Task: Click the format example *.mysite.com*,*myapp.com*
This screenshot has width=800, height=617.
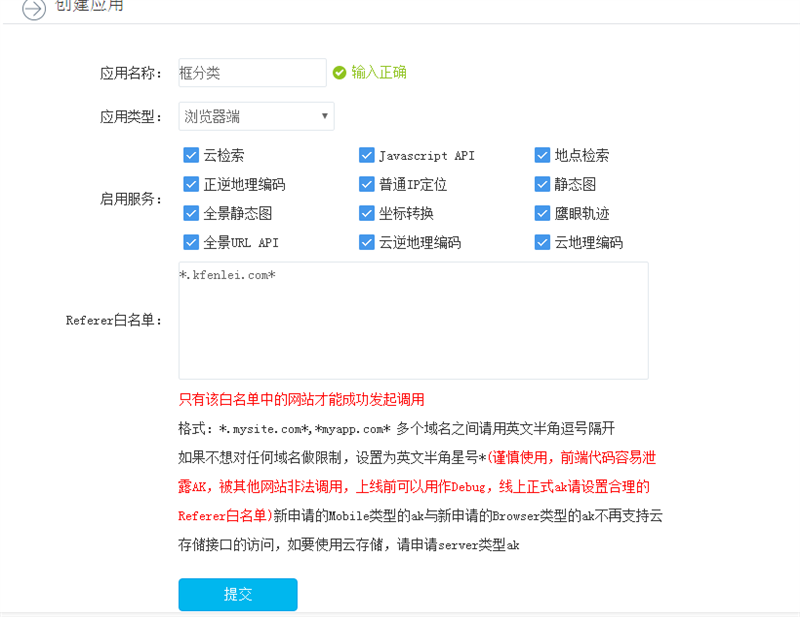Action: 305,429
